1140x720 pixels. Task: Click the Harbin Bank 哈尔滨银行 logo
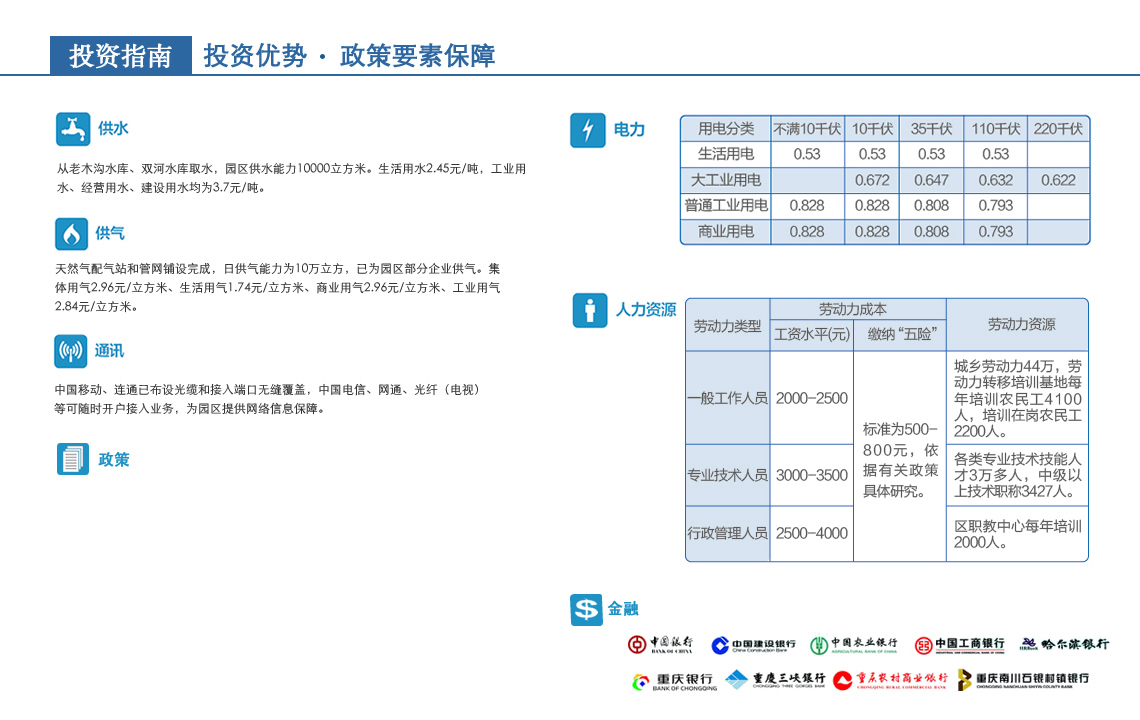pyautogui.click(x=1064, y=645)
